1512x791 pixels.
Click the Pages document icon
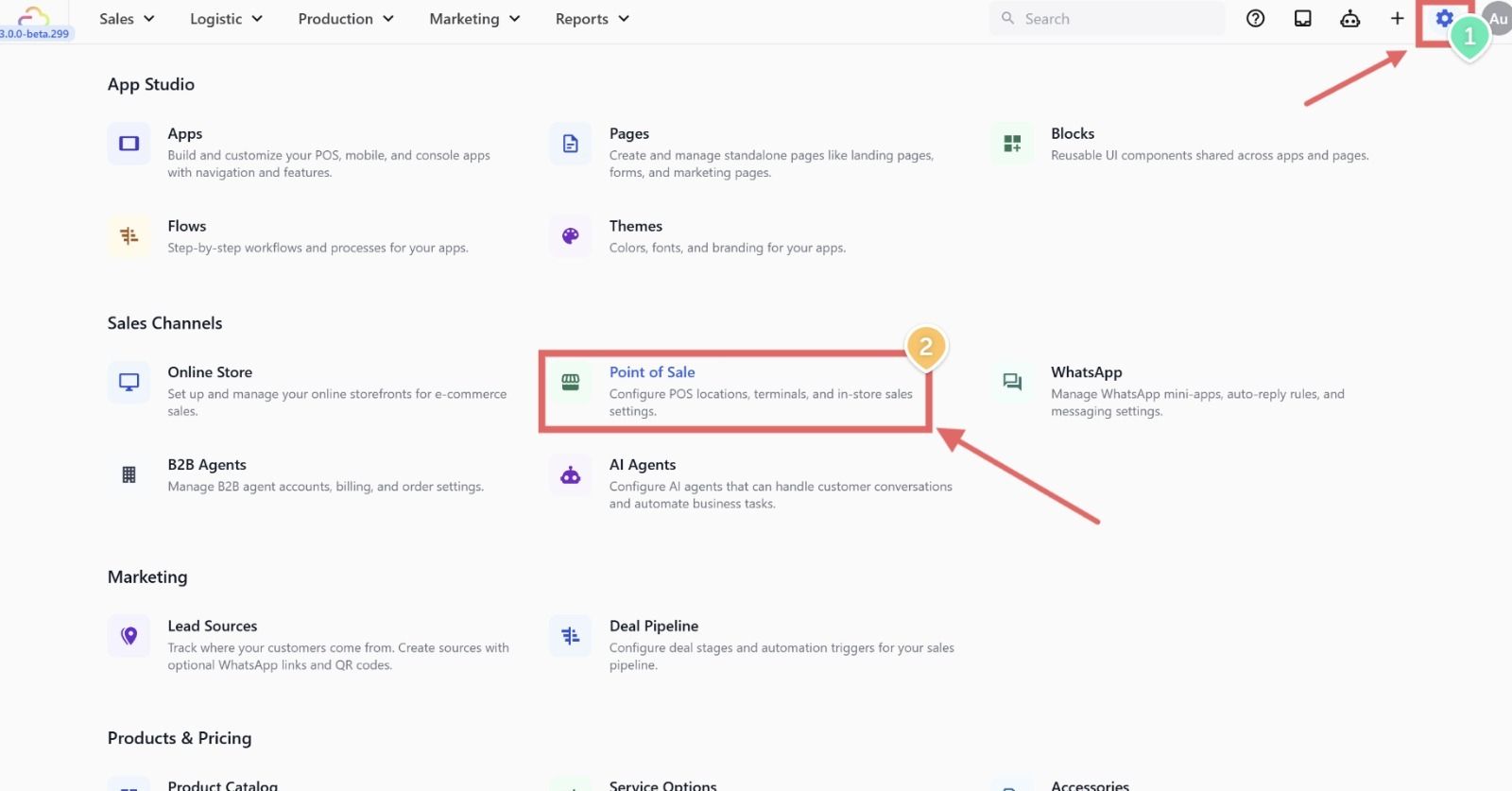(571, 144)
